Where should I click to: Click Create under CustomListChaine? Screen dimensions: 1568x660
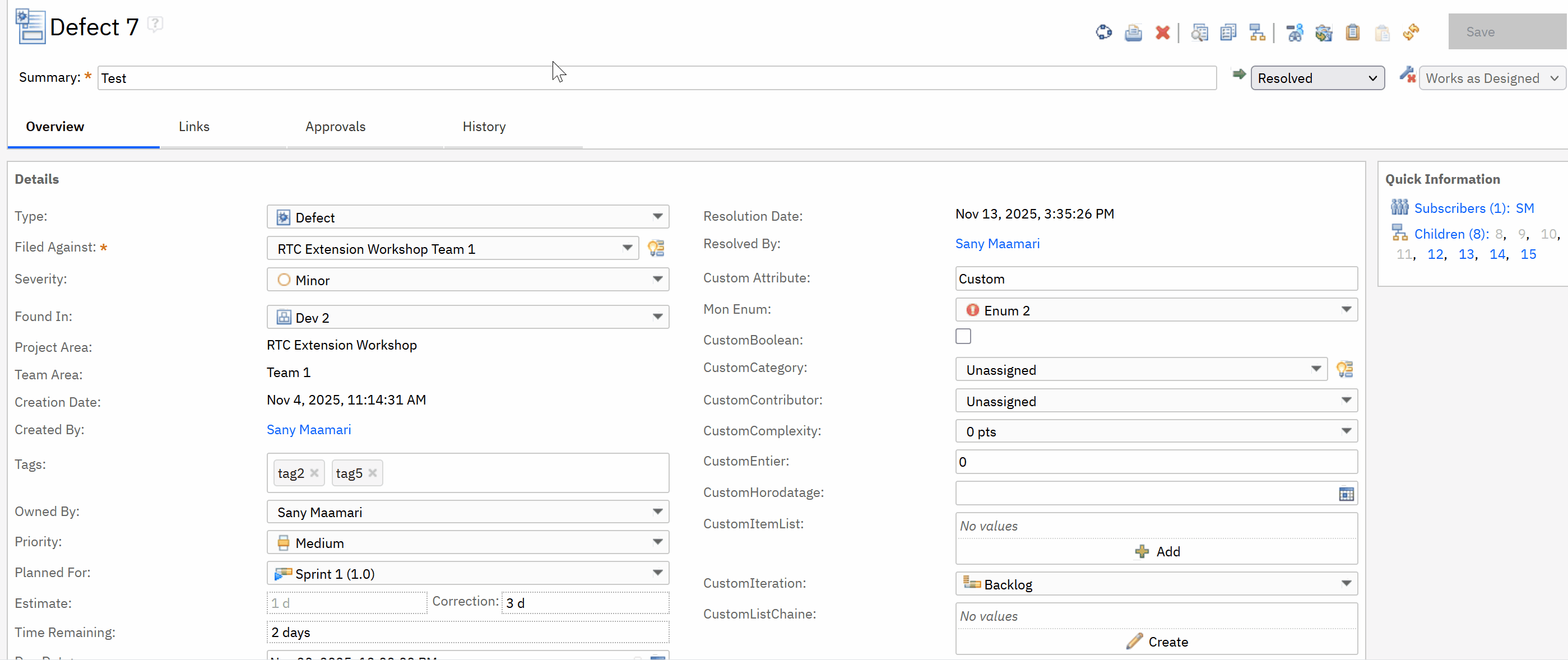[x=1157, y=642]
